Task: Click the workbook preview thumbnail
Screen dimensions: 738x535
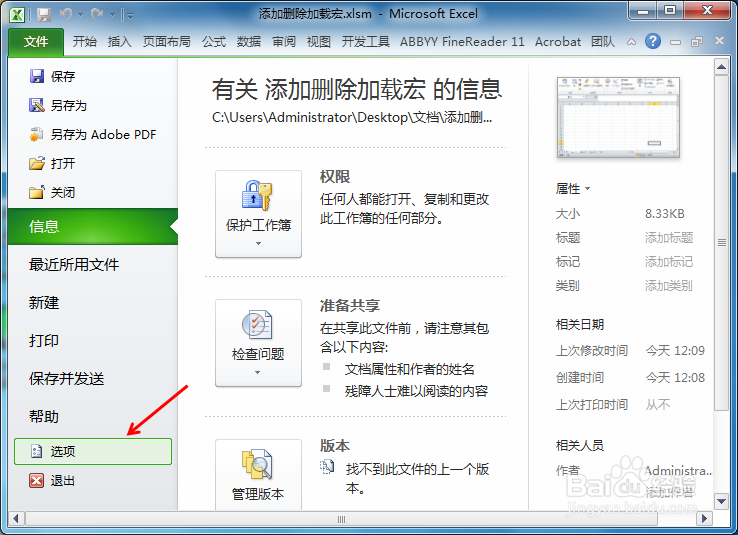Action: [618, 117]
